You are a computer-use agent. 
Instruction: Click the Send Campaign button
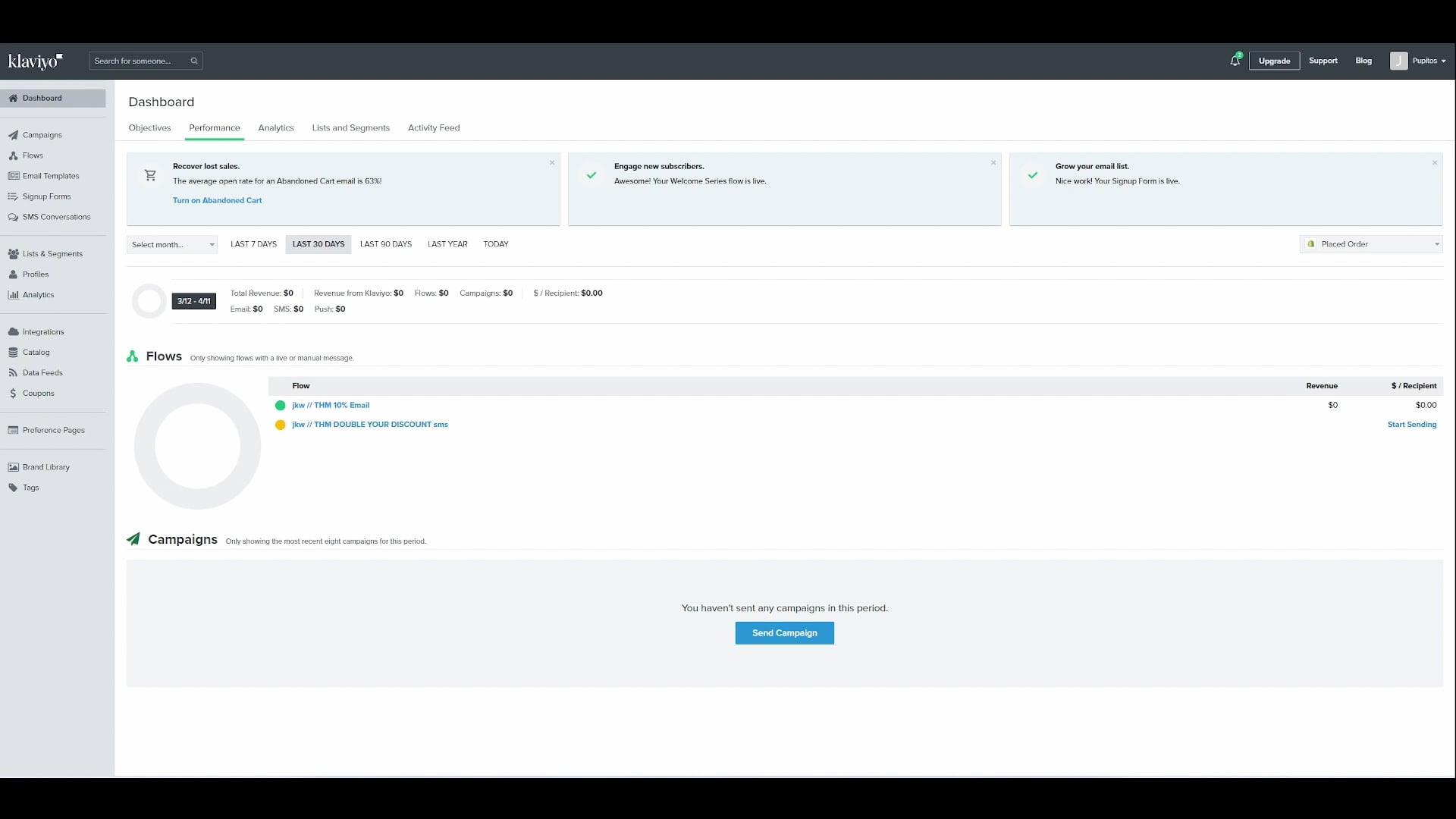tap(784, 632)
